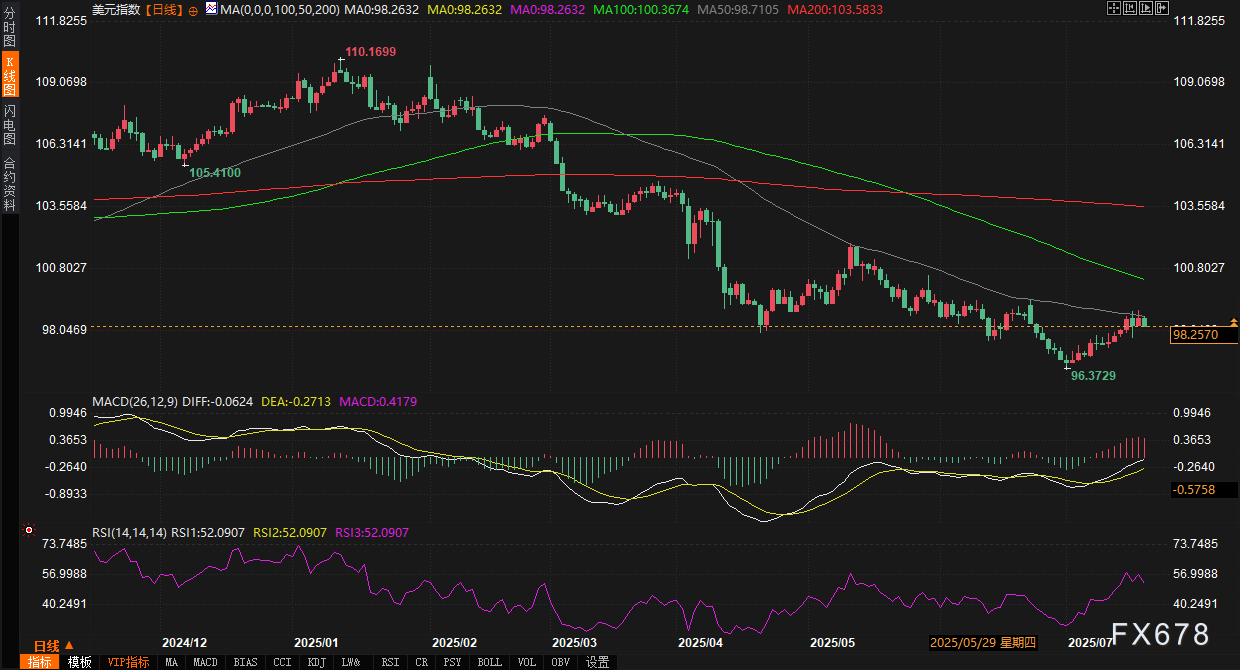Toggle the BOLL indicator in bottom bar
The height and width of the screenshot is (670, 1240).
(x=489, y=662)
